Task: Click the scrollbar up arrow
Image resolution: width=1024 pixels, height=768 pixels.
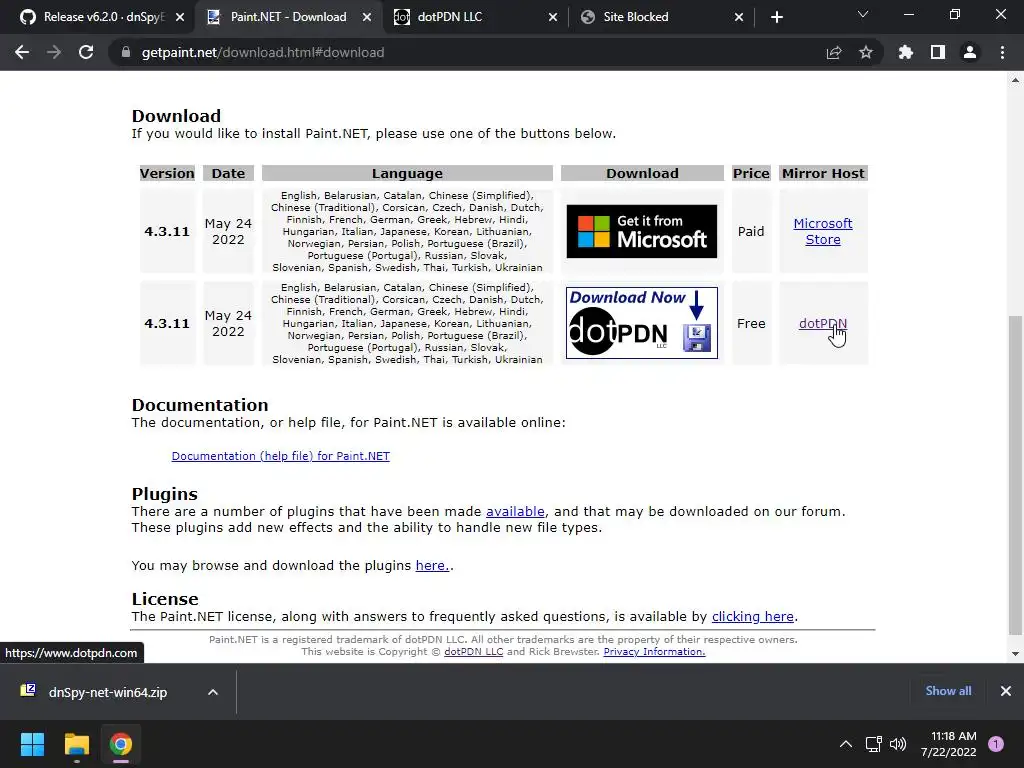Action: [x=1015, y=80]
